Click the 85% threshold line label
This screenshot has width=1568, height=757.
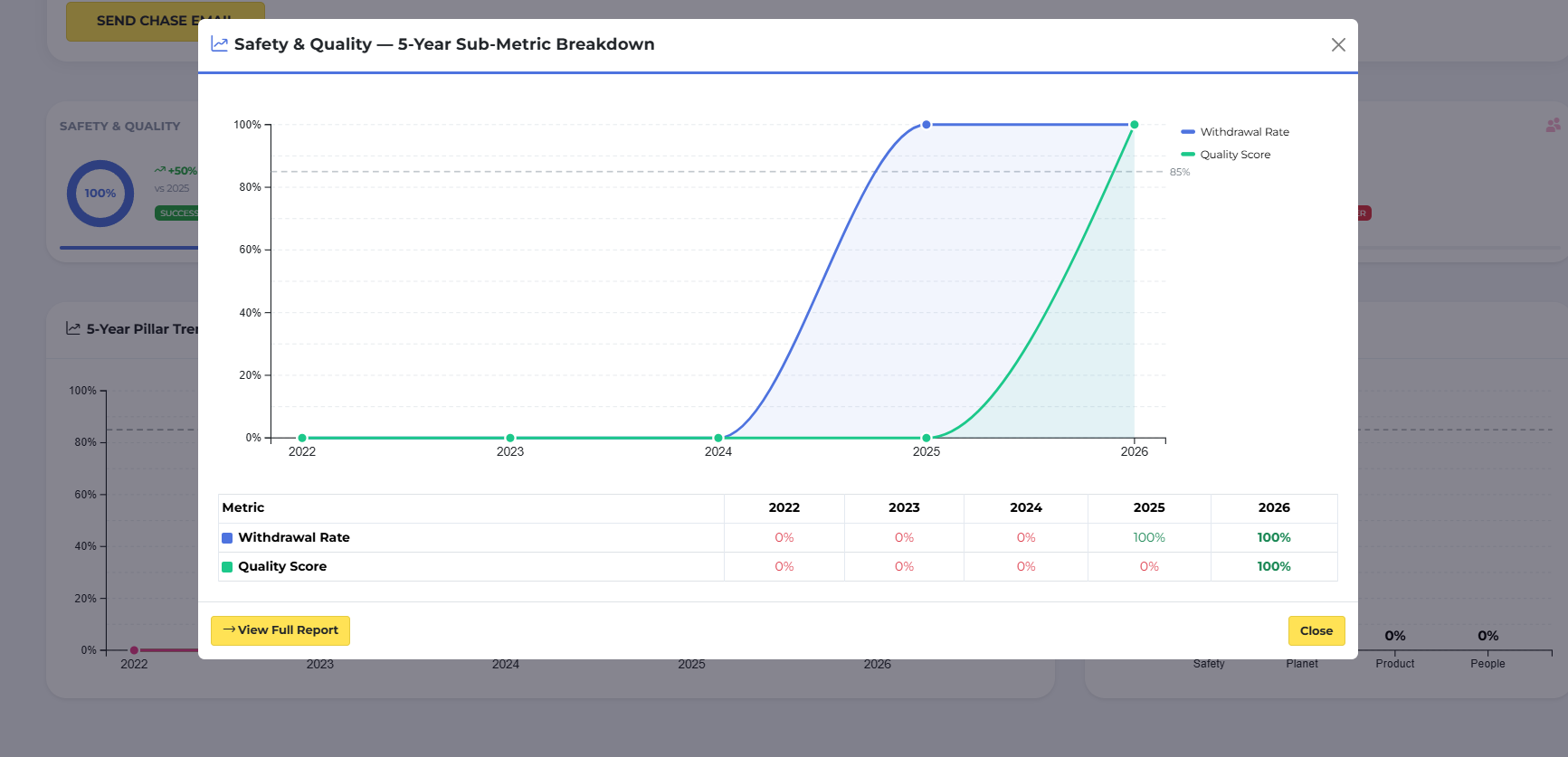[x=1179, y=172]
